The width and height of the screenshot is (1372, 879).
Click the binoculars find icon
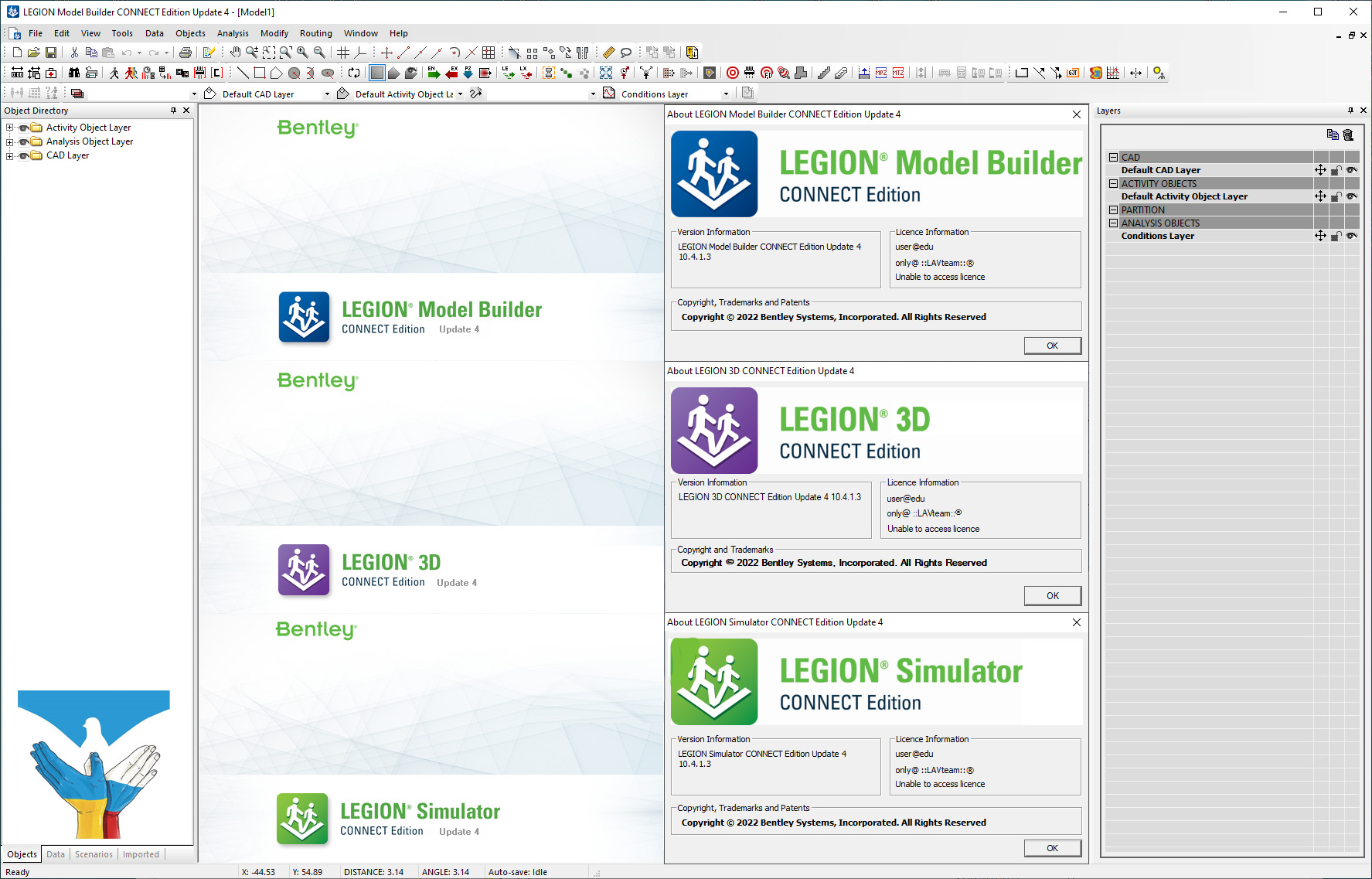pyautogui.click(x=74, y=73)
